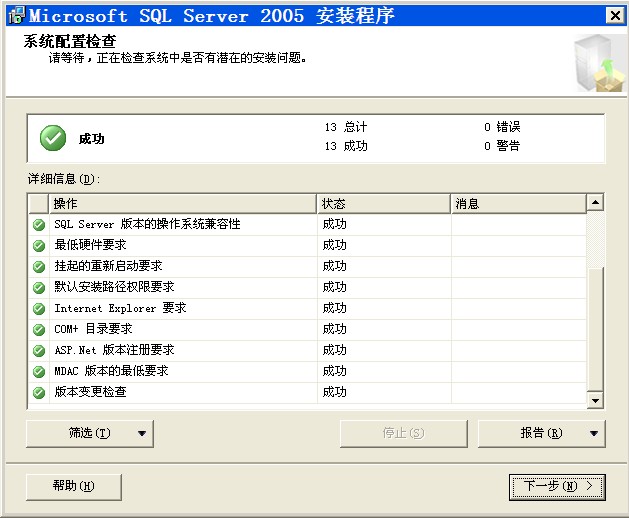Screen dimensions: 629x518
Task: Click the details list vertical scrollbar thumb
Action: [595, 329]
